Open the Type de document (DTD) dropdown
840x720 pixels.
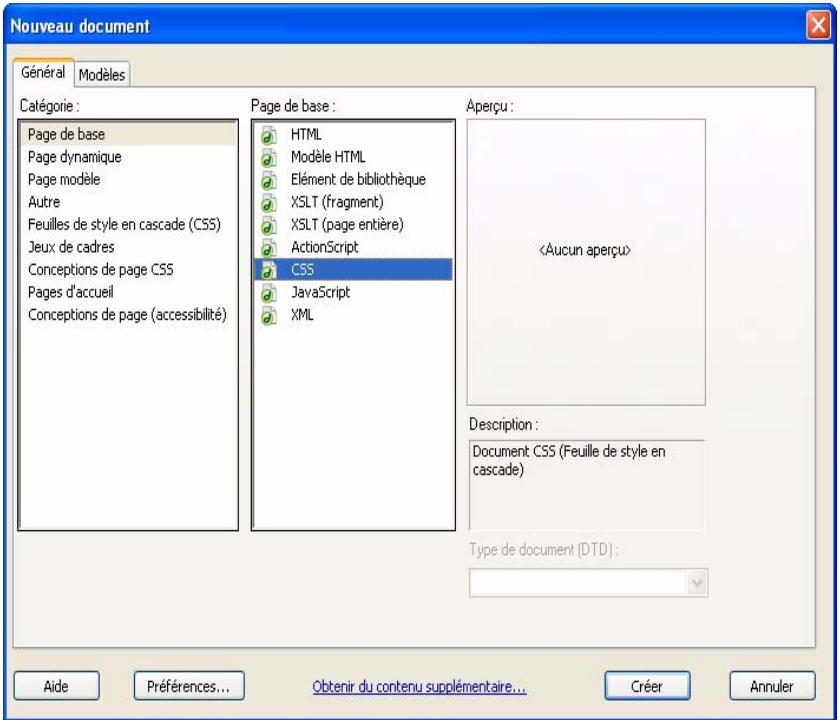pos(588,583)
